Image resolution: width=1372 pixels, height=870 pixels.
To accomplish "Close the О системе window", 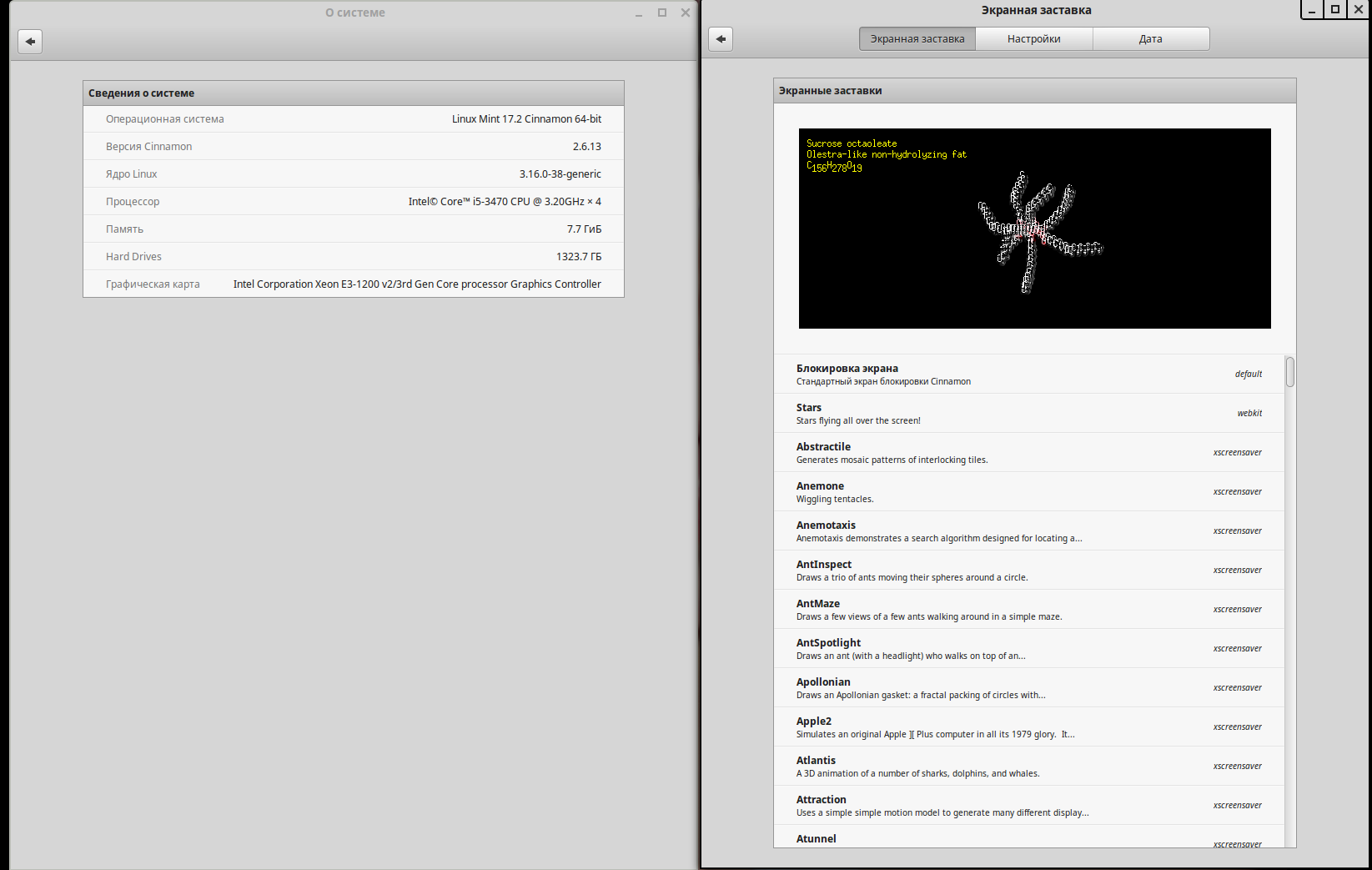I will point(685,13).
